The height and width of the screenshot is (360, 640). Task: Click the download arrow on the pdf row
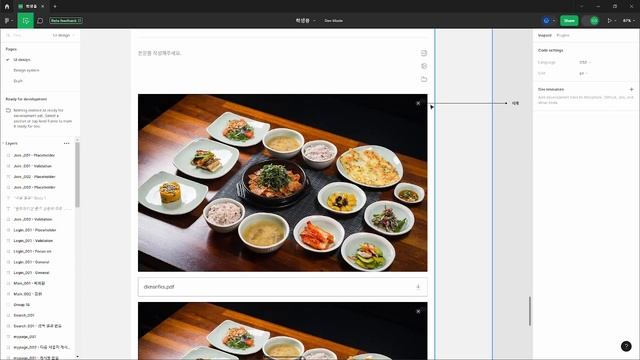click(x=418, y=287)
